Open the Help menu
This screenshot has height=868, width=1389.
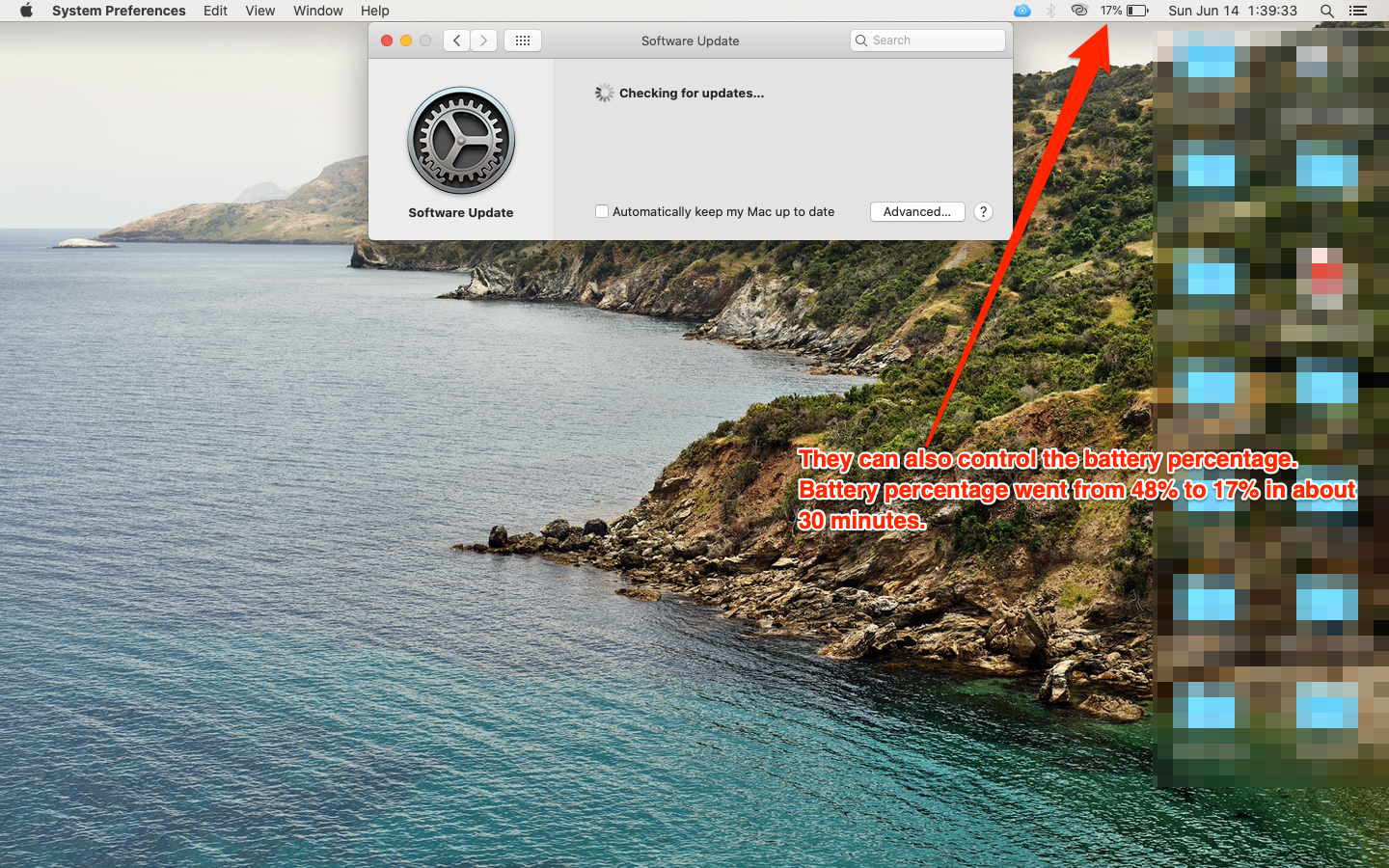tap(374, 11)
